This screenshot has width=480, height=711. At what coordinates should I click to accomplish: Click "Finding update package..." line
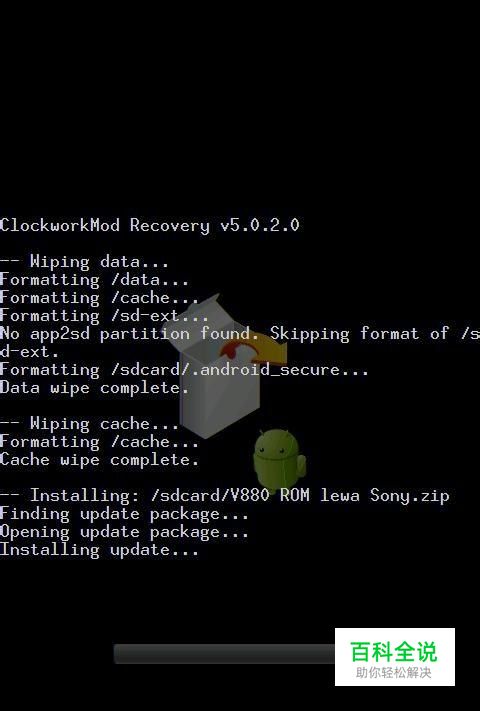(x=124, y=514)
